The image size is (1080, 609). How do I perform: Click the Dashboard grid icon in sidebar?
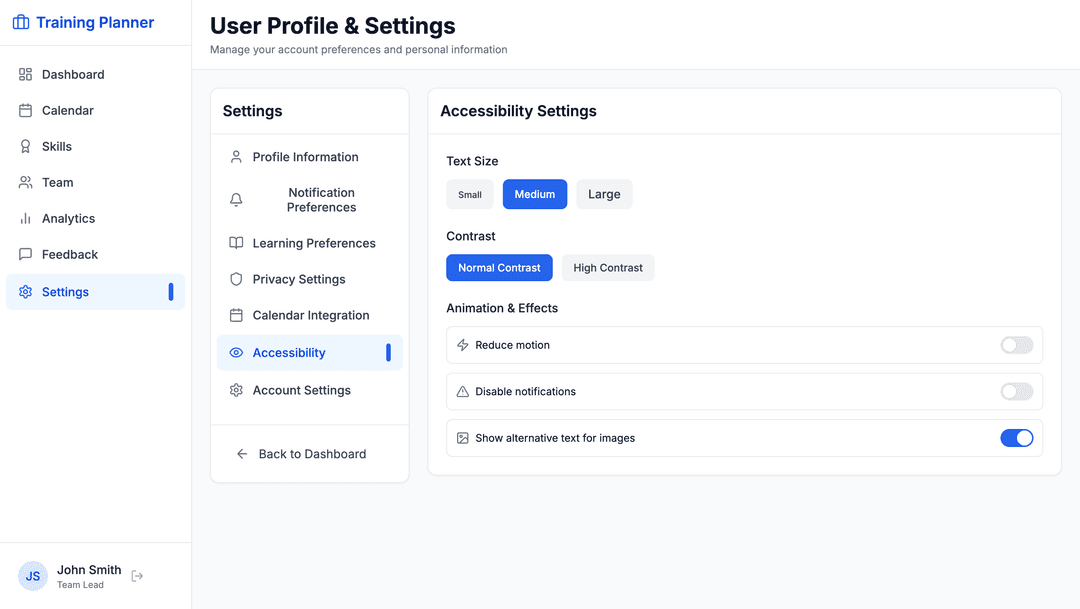(x=26, y=75)
